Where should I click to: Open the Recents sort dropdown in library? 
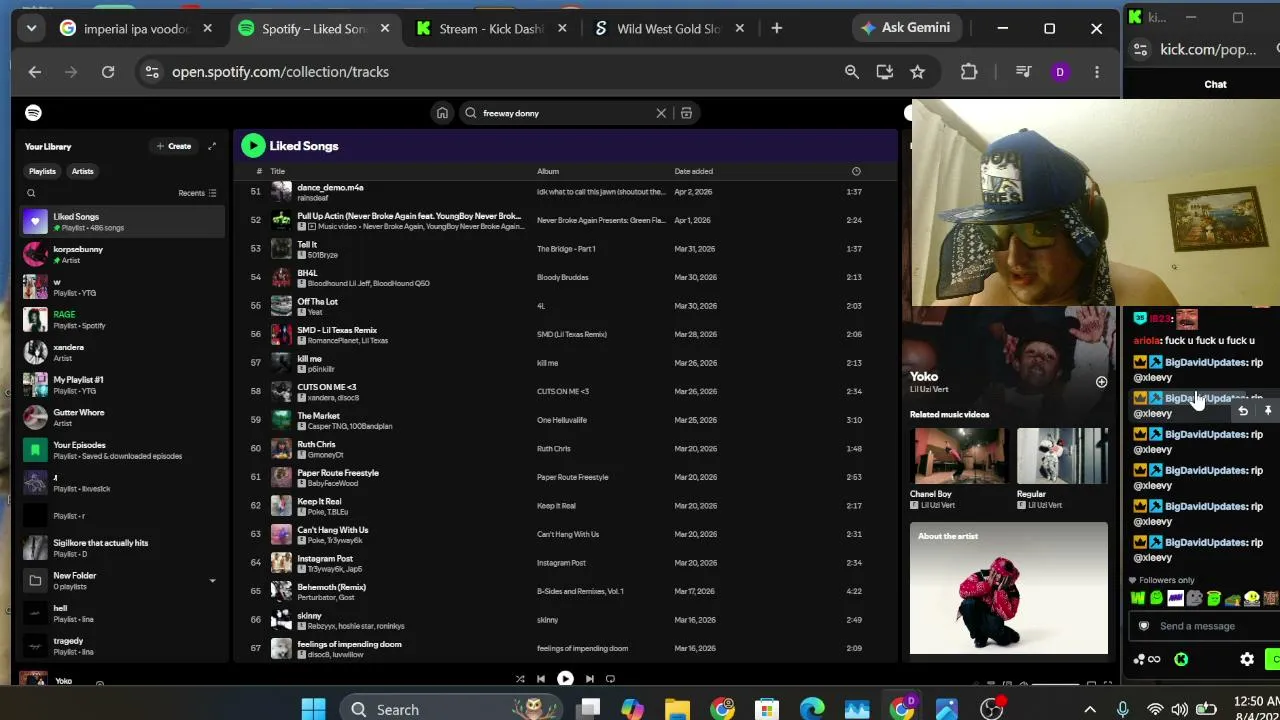tap(197, 193)
